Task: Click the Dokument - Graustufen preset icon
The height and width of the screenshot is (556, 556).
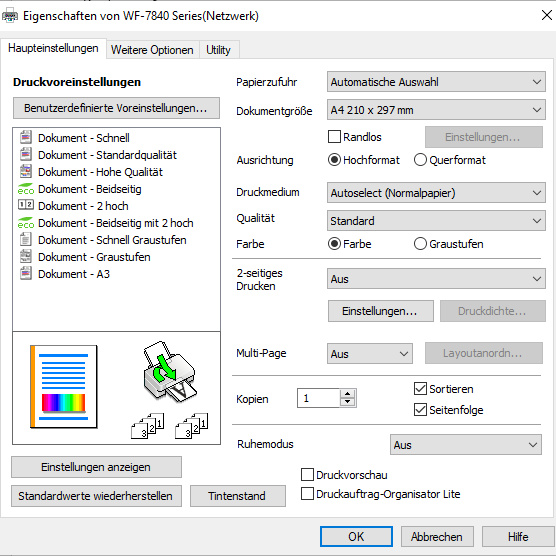Action: (x=26, y=256)
